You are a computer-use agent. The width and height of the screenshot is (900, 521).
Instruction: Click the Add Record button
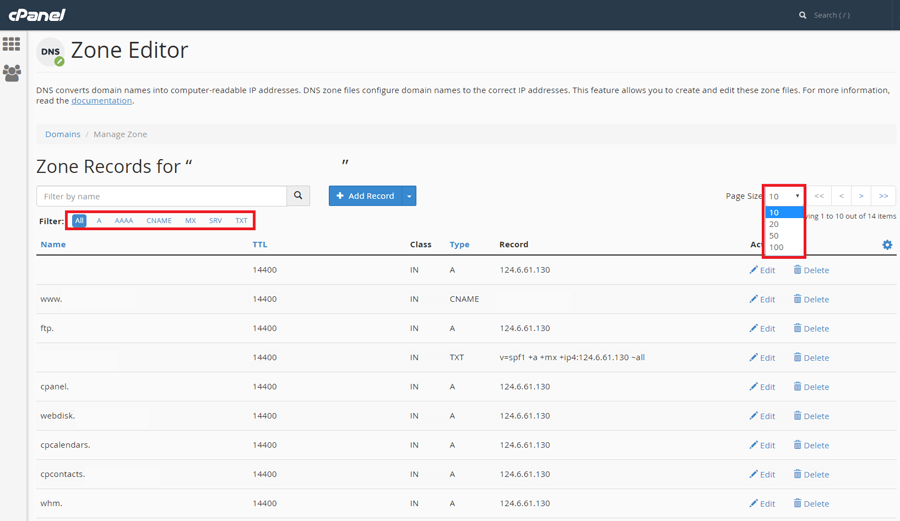pyautogui.click(x=366, y=196)
